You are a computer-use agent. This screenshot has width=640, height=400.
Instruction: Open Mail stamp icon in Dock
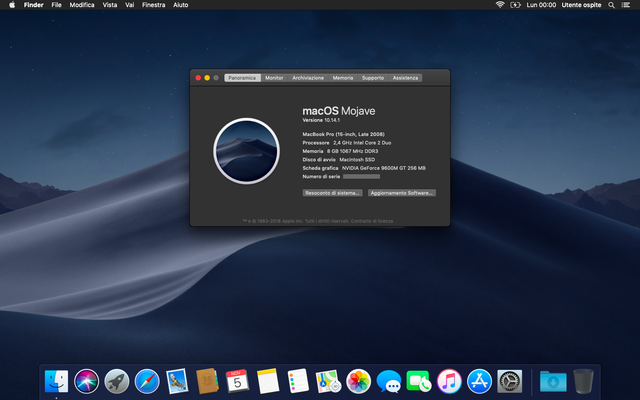tap(177, 381)
